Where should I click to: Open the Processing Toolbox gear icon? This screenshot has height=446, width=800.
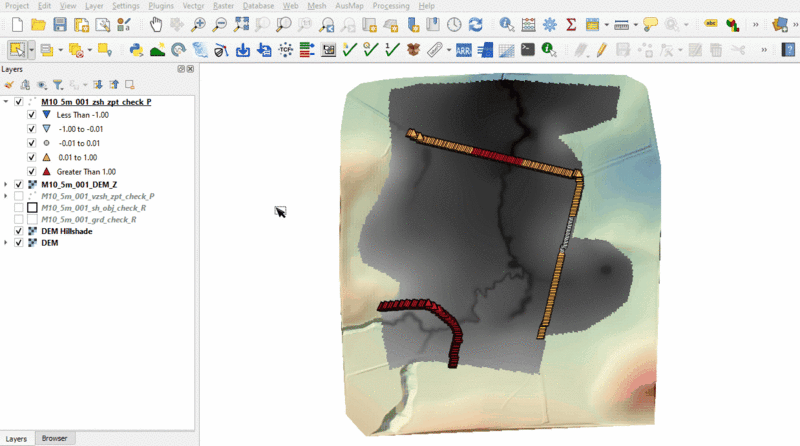[x=549, y=24]
